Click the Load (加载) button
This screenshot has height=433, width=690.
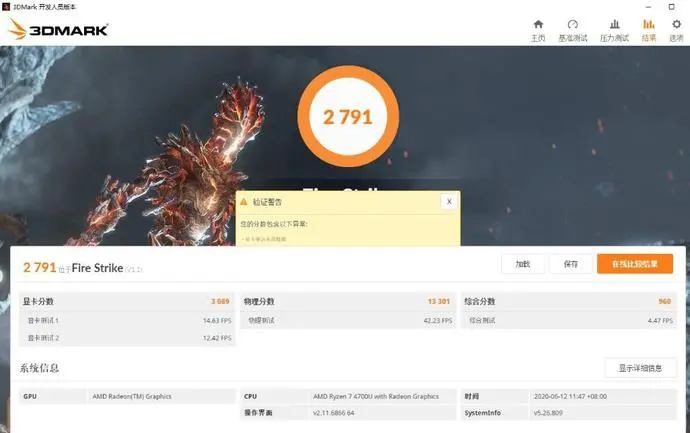click(x=523, y=264)
